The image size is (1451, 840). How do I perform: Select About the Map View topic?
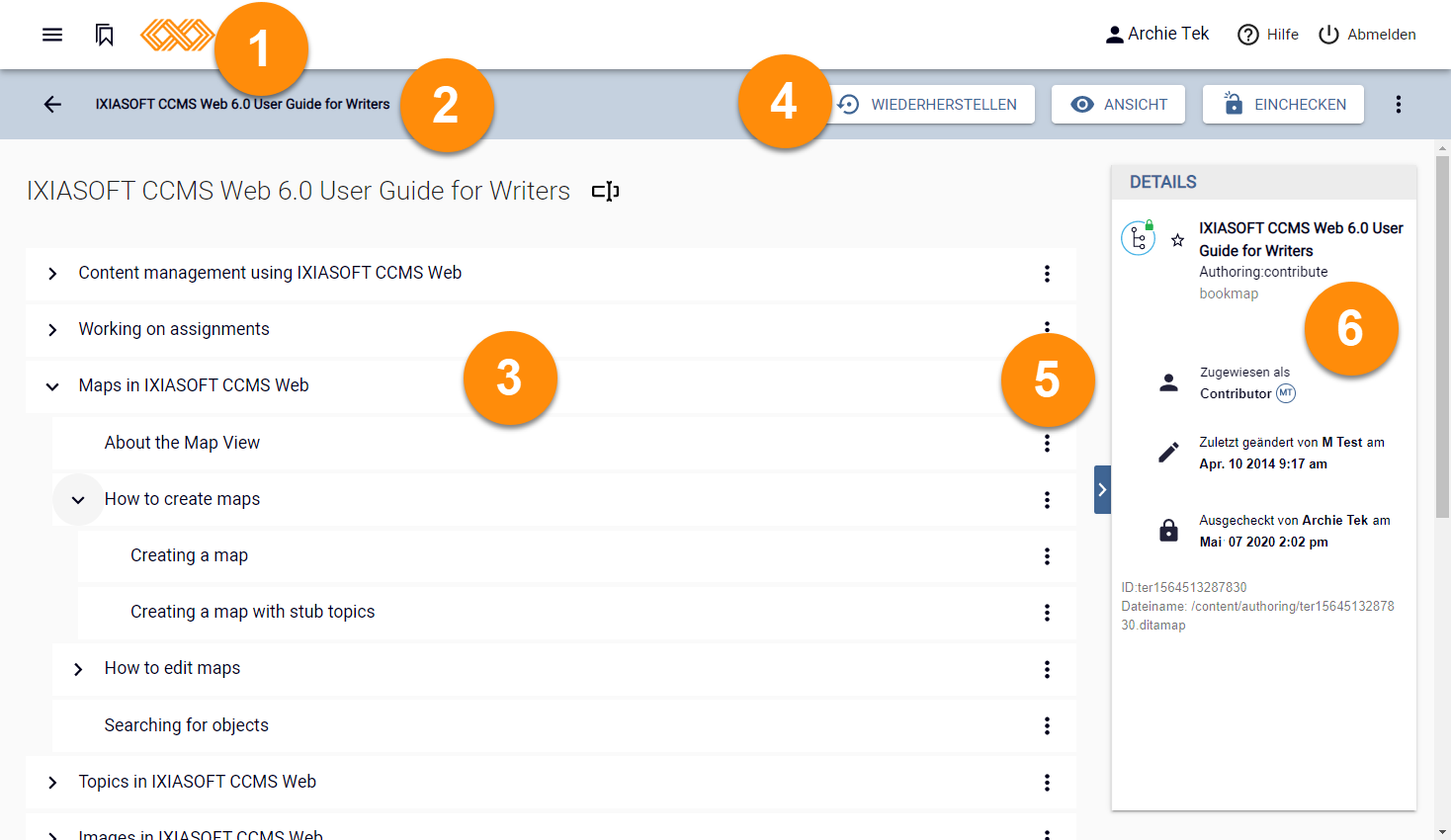[182, 443]
